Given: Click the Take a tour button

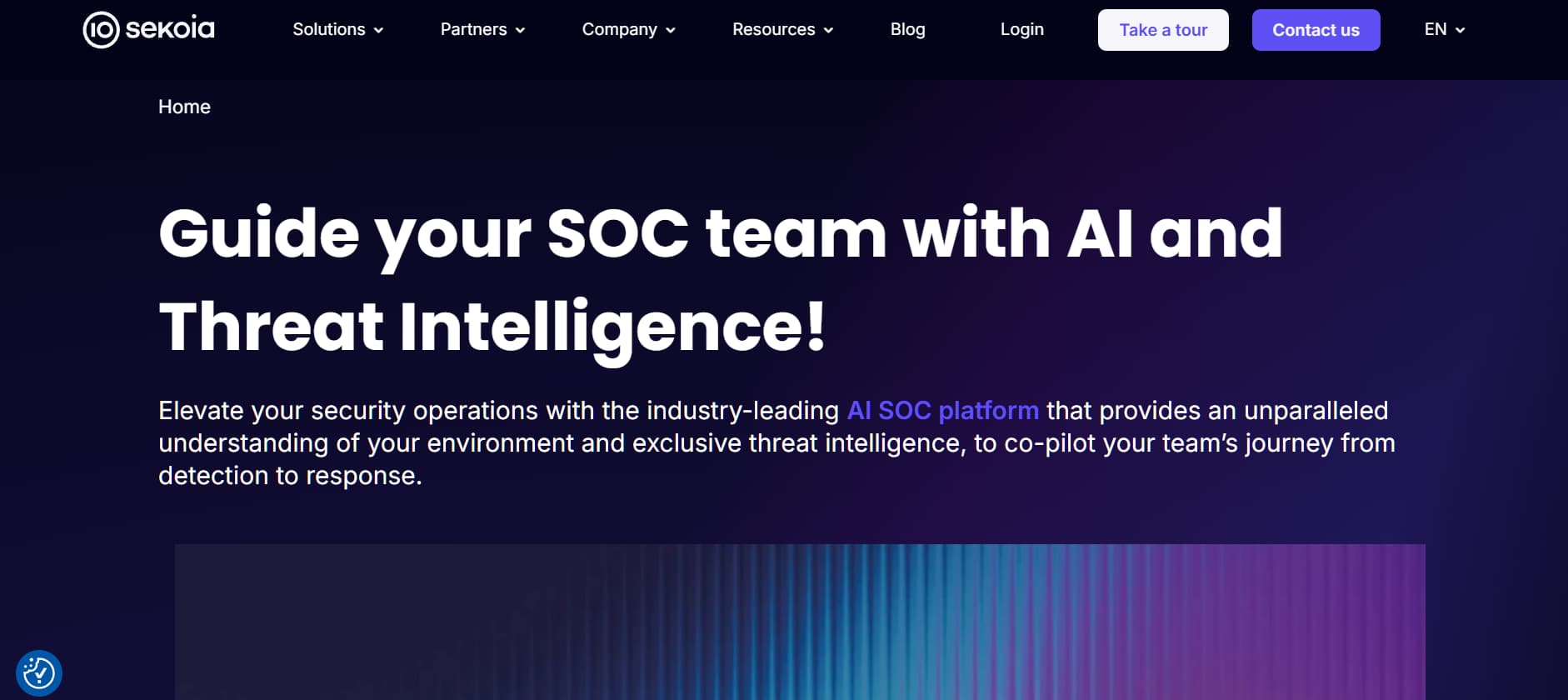Looking at the screenshot, I should click(1163, 29).
